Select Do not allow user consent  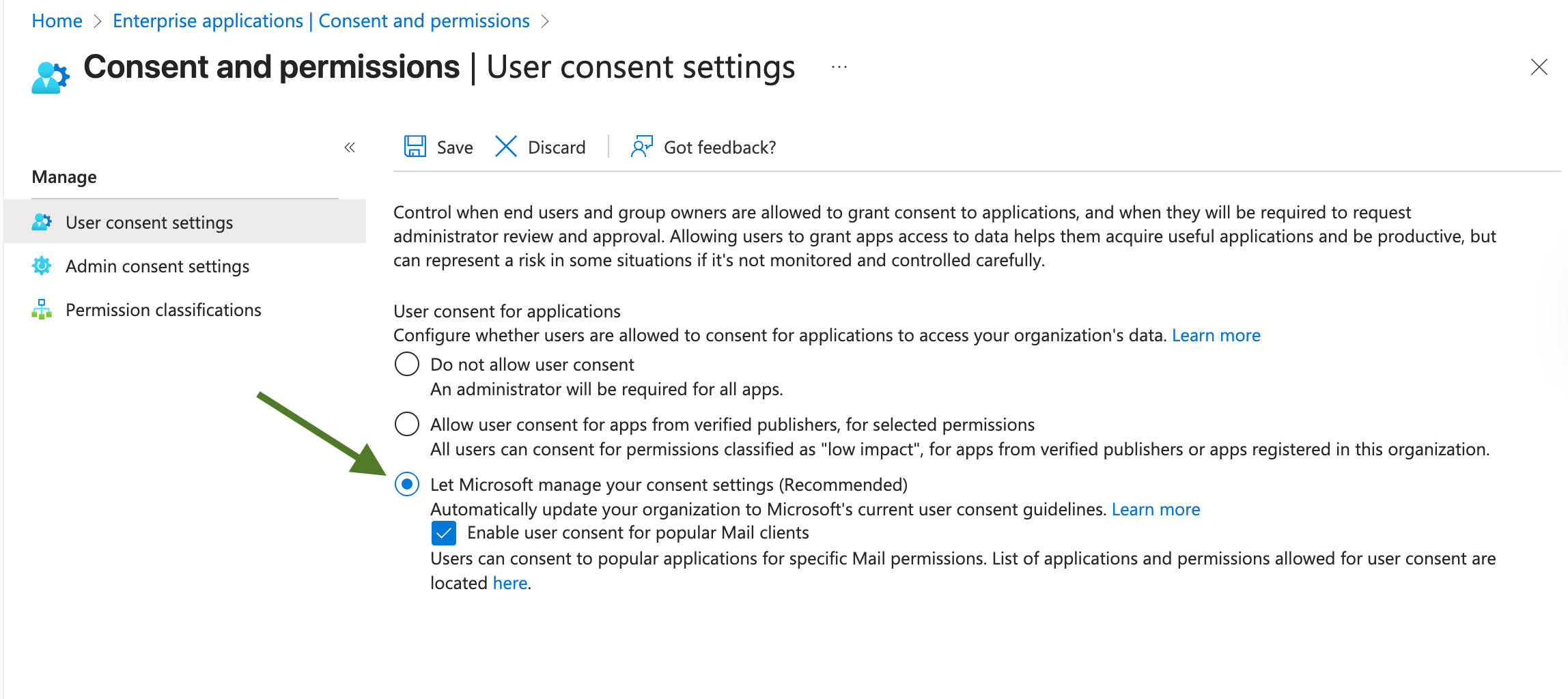click(407, 364)
